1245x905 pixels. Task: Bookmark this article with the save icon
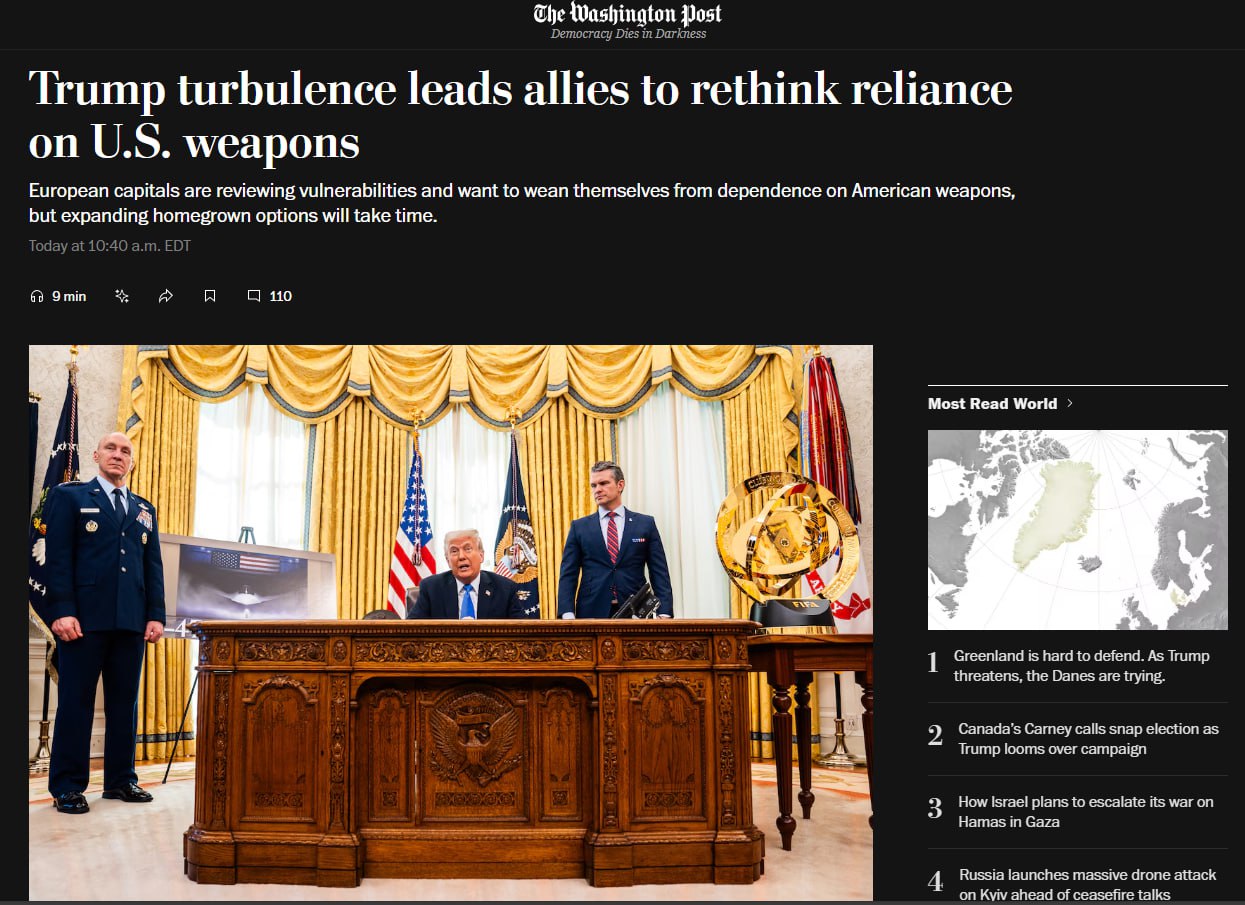[x=210, y=296]
